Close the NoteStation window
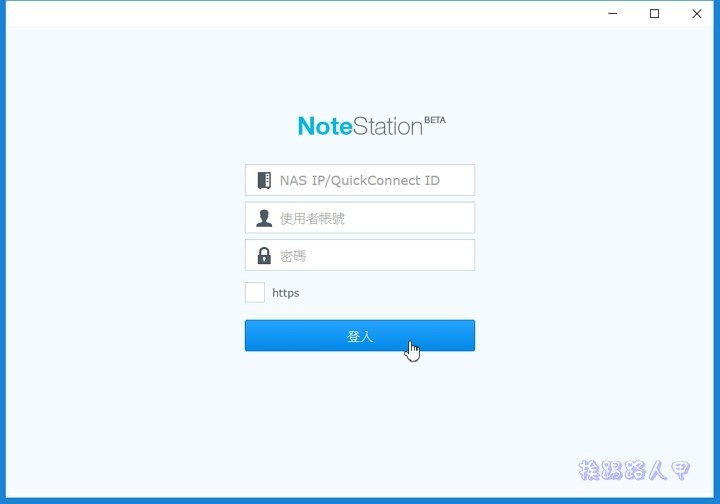 click(697, 14)
